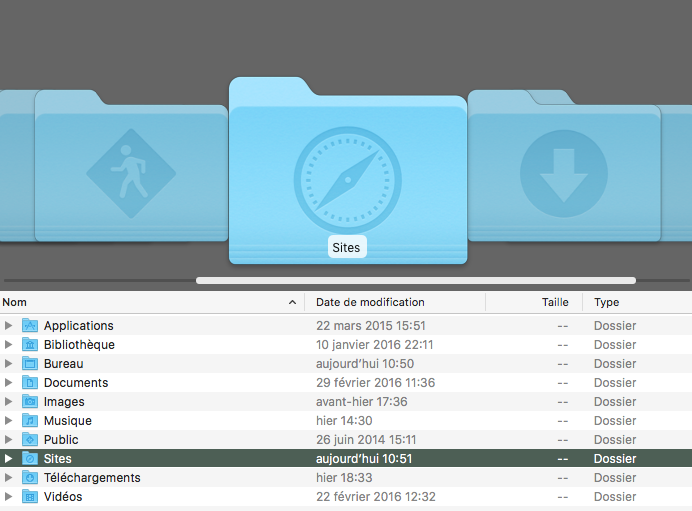Click the Documents folder icon
This screenshot has width=692, height=511.
point(30,383)
